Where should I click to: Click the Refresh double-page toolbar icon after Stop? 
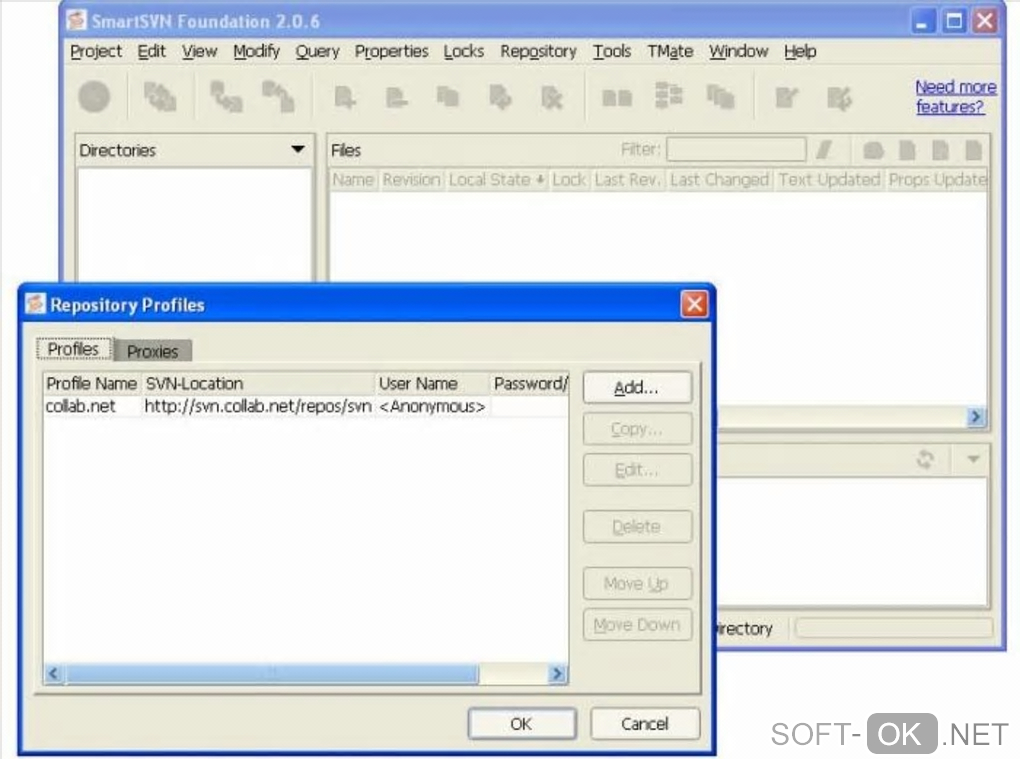160,98
